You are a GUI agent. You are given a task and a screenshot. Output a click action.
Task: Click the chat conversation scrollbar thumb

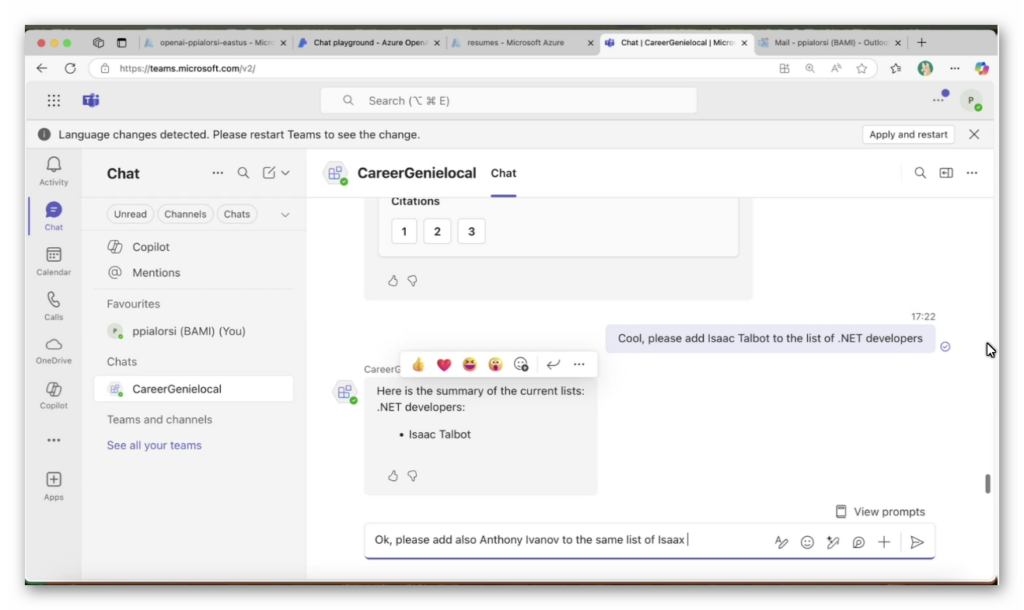[987, 484]
